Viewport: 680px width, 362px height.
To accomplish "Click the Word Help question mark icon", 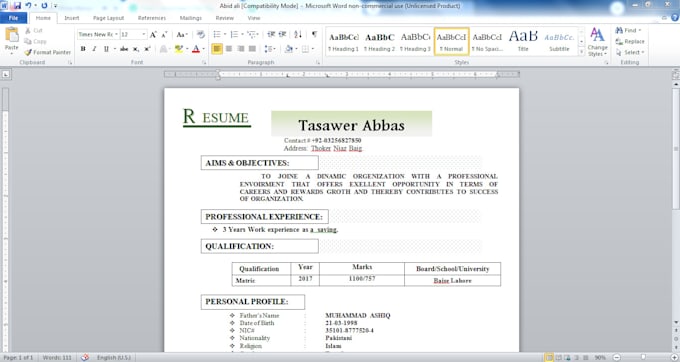I will 675,18.
